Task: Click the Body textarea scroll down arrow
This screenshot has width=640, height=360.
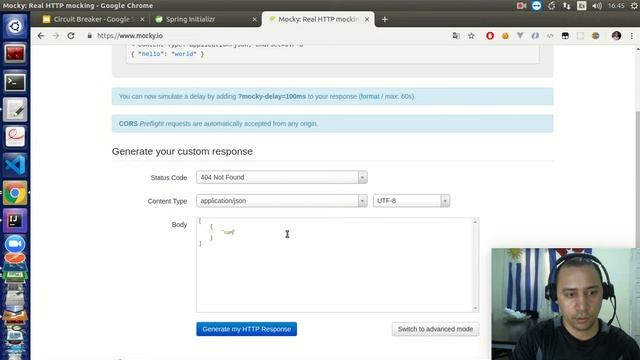Action: pos(475,309)
